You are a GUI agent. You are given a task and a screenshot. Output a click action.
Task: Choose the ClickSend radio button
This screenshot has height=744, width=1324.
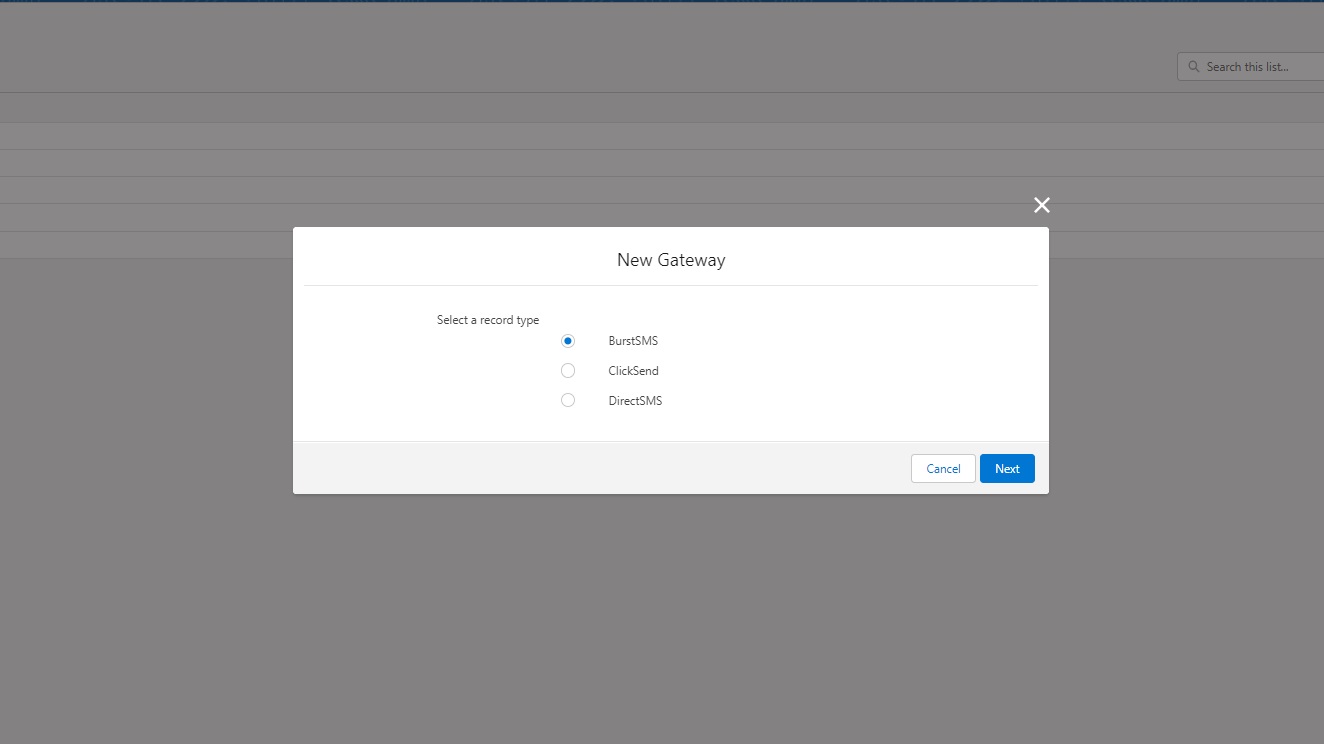pyautogui.click(x=568, y=371)
